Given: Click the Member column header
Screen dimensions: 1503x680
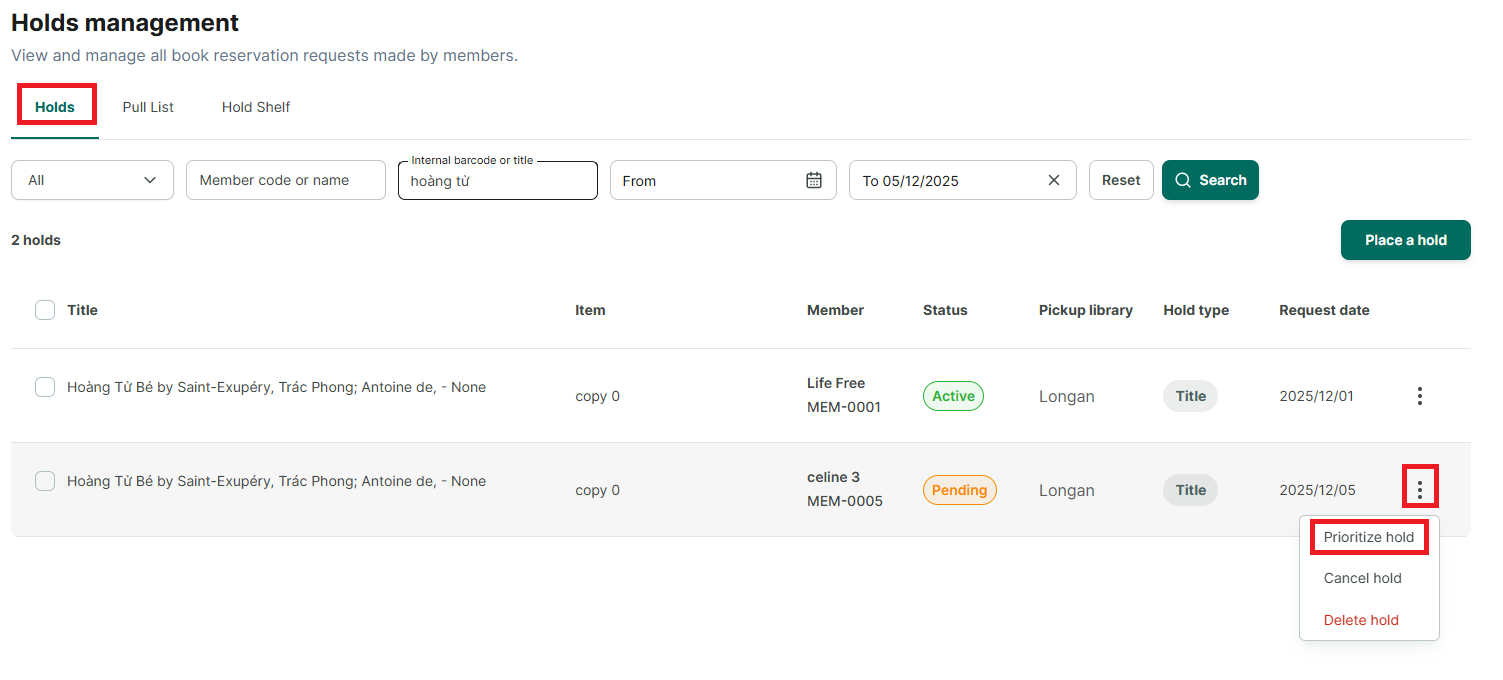Looking at the screenshot, I should pyautogui.click(x=835, y=310).
